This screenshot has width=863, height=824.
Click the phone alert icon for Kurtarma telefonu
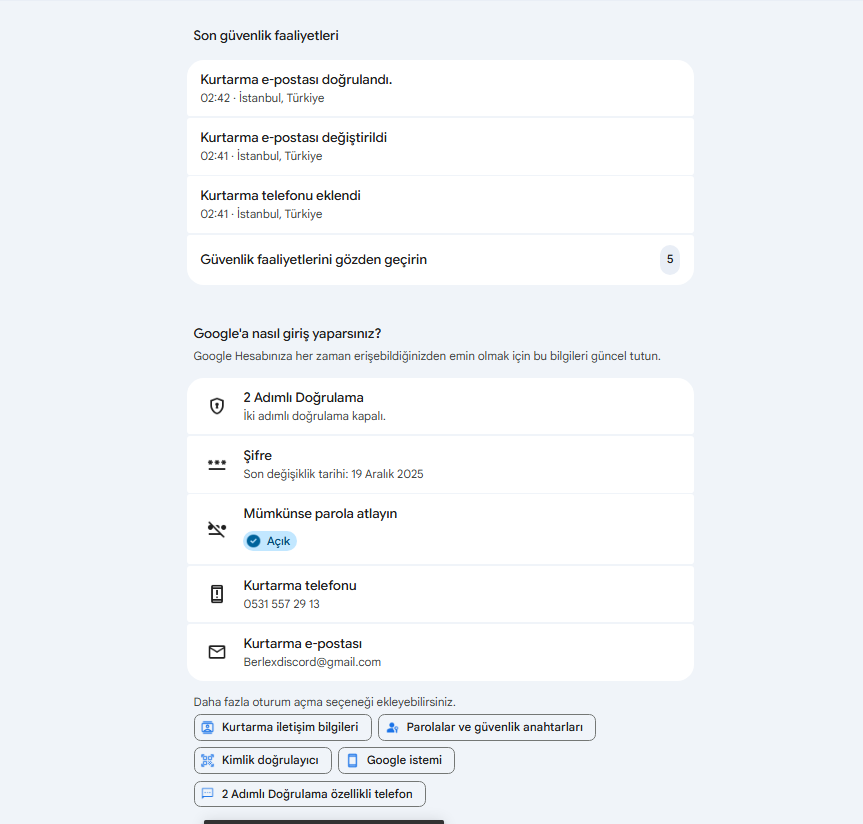217,594
